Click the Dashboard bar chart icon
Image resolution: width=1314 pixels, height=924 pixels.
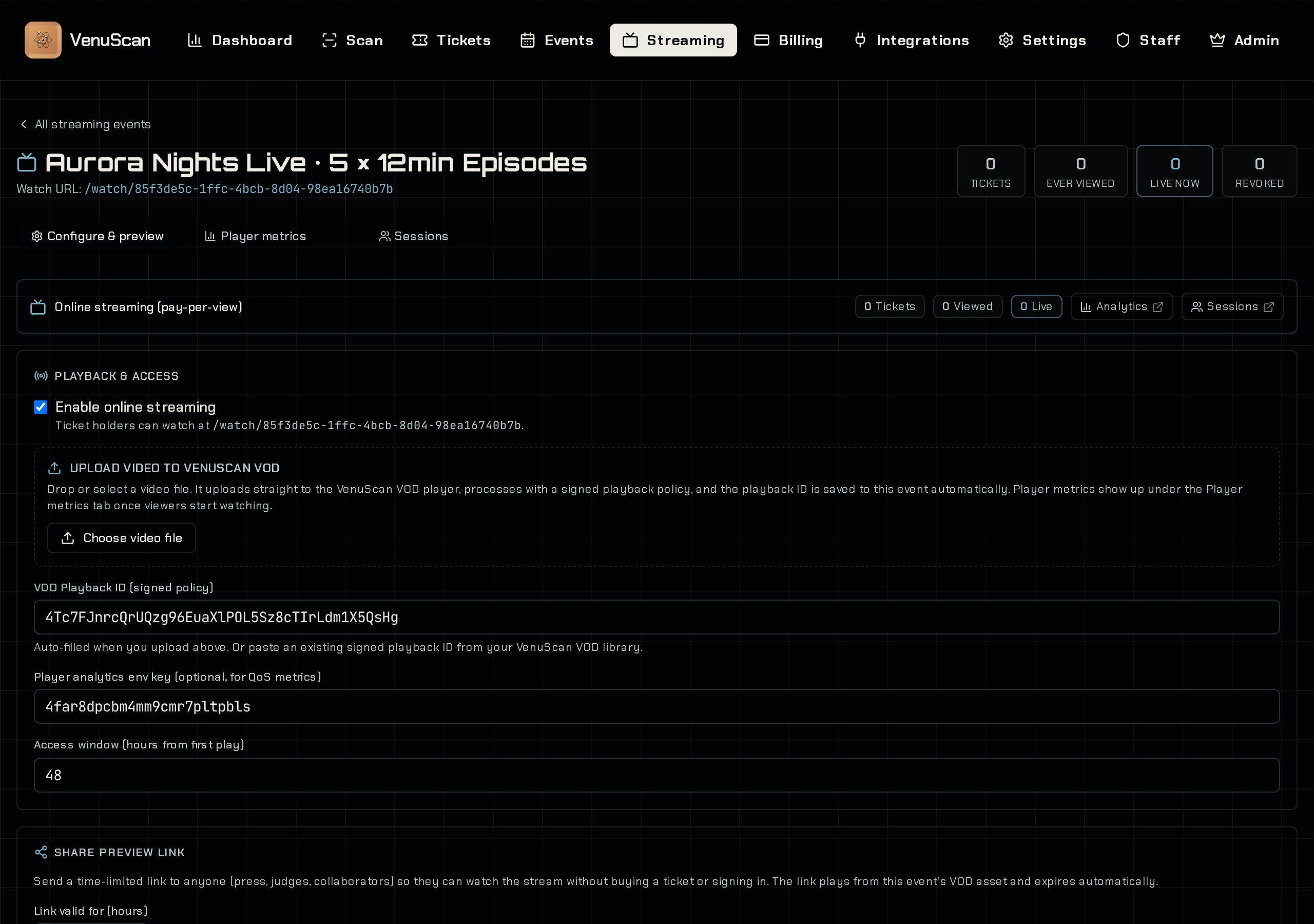[195, 40]
